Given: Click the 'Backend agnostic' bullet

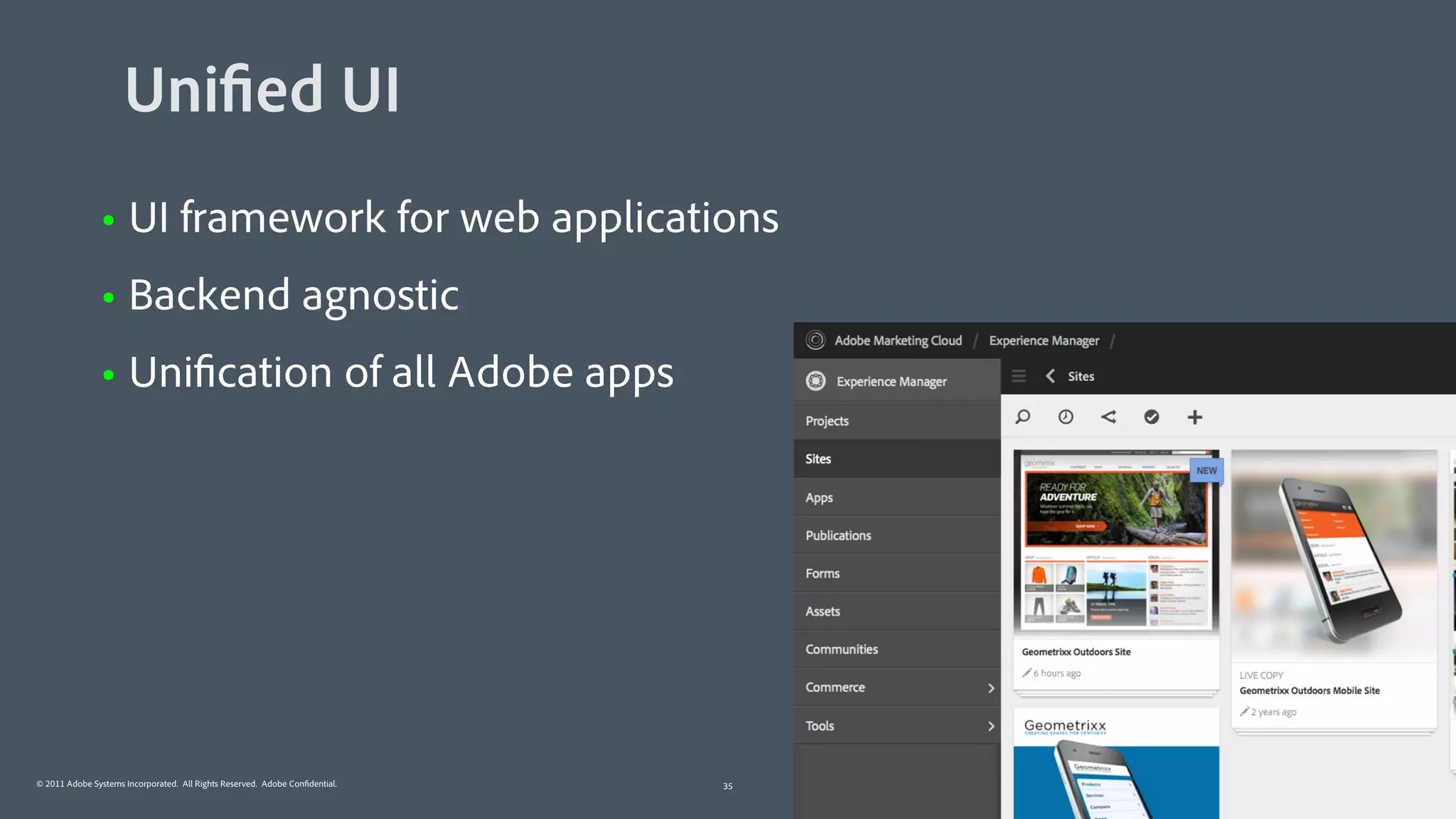Looking at the screenshot, I should coord(294,296).
